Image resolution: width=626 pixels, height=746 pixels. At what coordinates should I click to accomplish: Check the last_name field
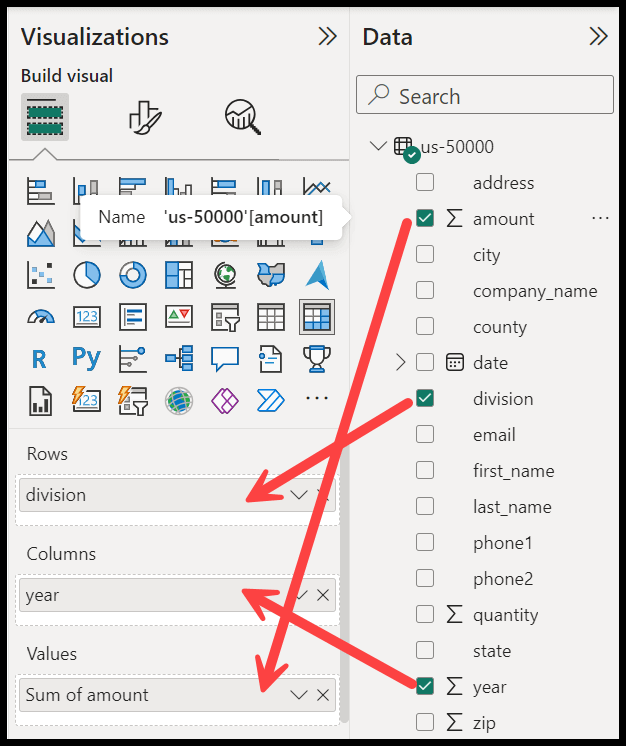425,506
